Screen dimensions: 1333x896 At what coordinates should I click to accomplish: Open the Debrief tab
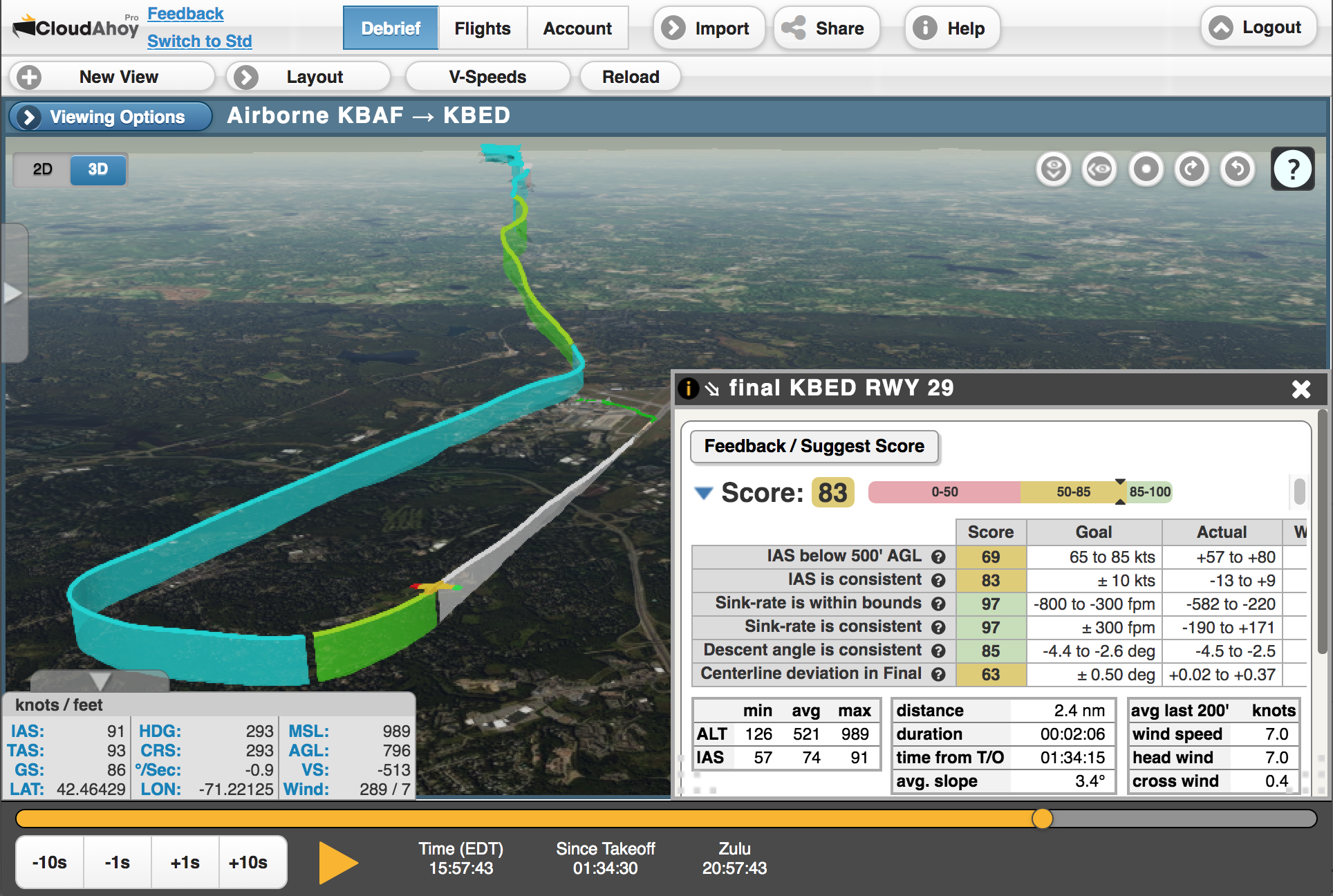coord(391,28)
